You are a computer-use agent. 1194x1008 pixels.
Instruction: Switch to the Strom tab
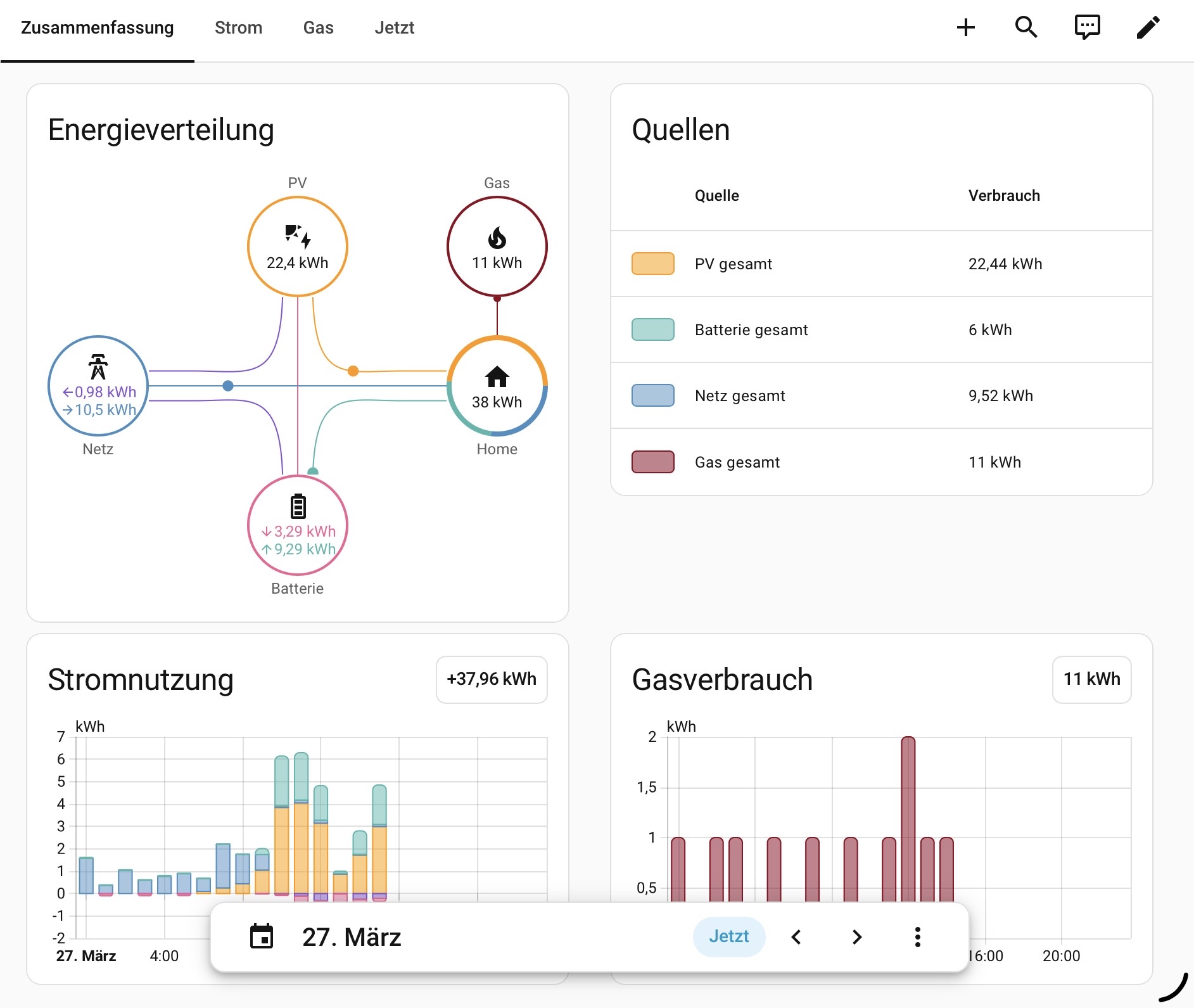pos(238,28)
